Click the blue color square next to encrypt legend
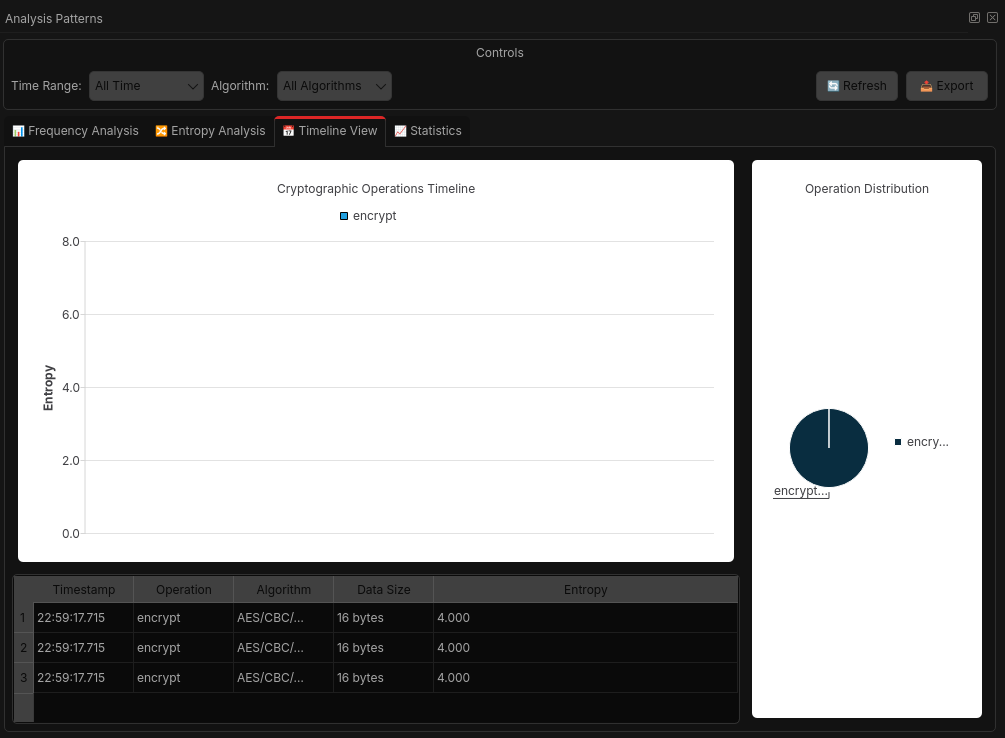The height and width of the screenshot is (738, 1005). (343, 215)
